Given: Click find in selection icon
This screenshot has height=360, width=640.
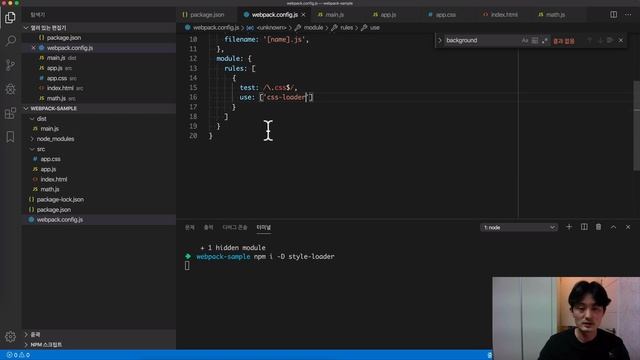Looking at the screenshot, I should coord(610,40).
